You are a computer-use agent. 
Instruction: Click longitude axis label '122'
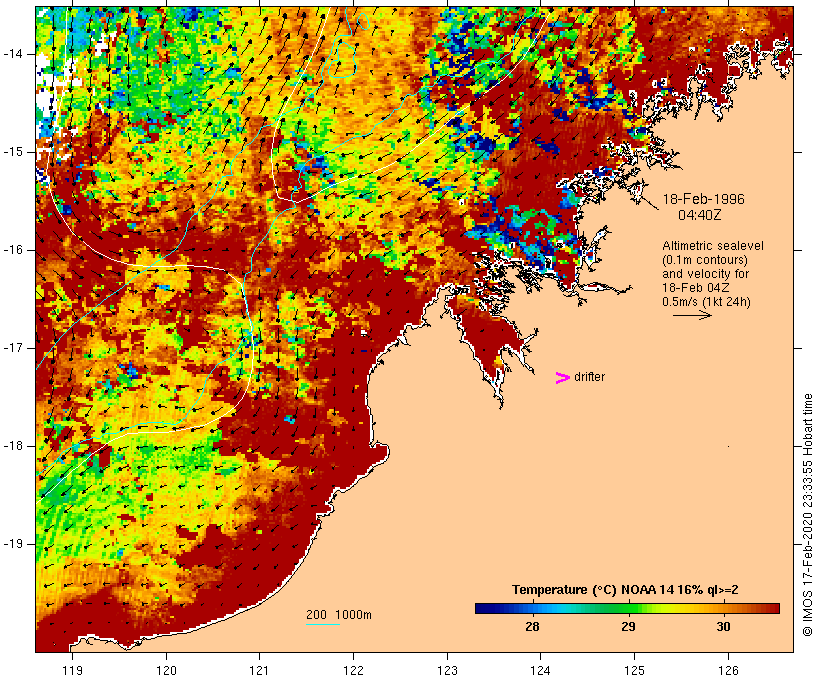pos(354,671)
